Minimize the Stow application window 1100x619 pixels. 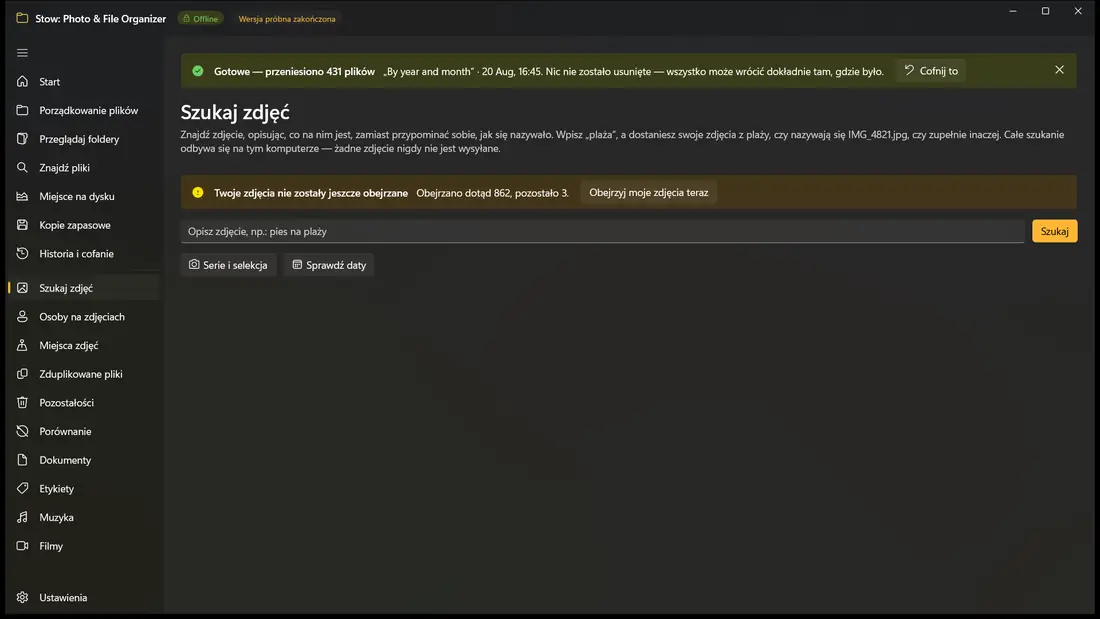pyautogui.click(x=1013, y=11)
